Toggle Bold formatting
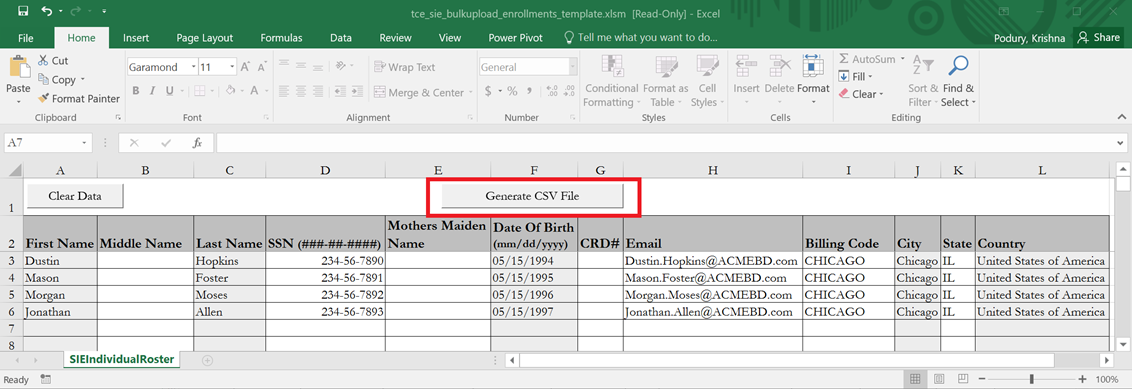 tap(136, 91)
